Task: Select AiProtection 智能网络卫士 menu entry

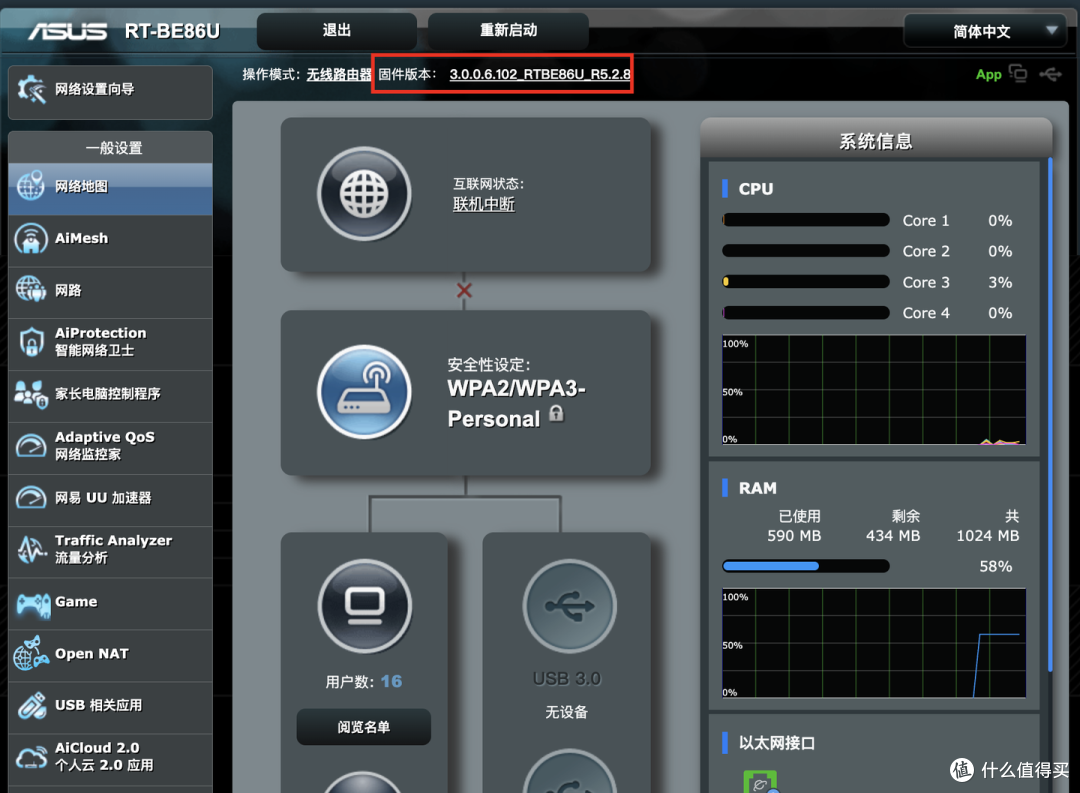Action: pos(110,343)
